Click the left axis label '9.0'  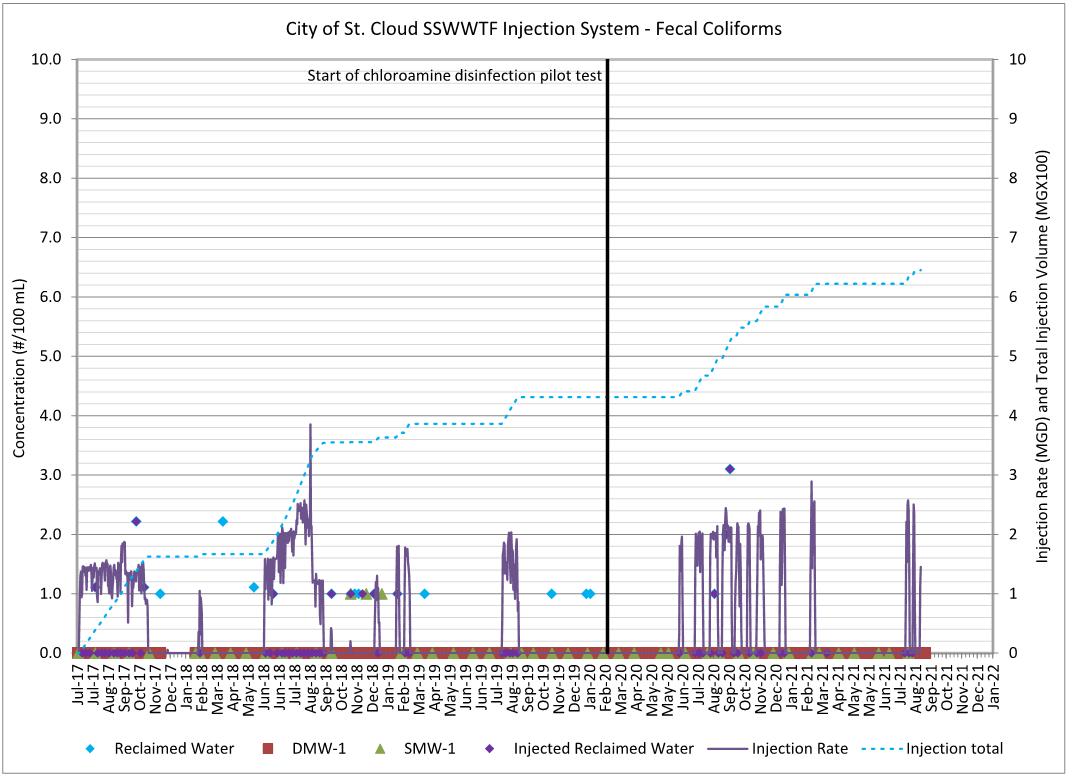pyautogui.click(x=50, y=119)
